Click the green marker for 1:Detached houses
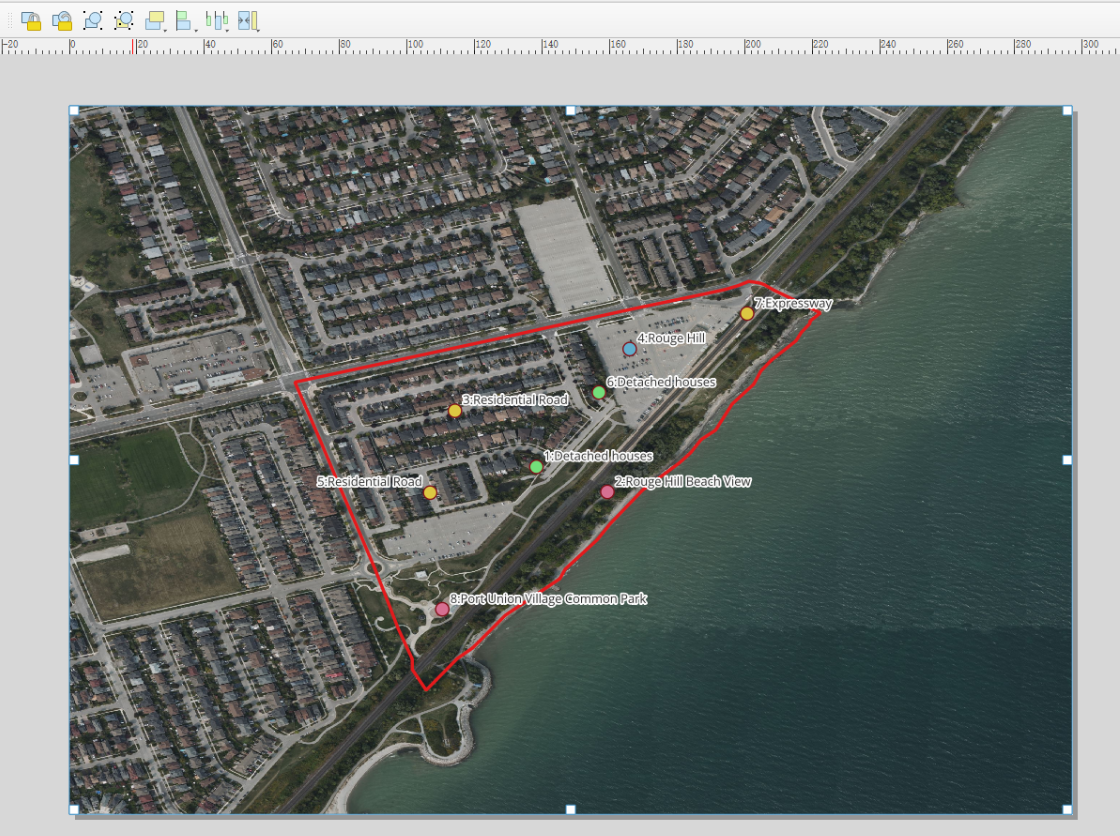This screenshot has height=836, width=1120. click(x=536, y=467)
